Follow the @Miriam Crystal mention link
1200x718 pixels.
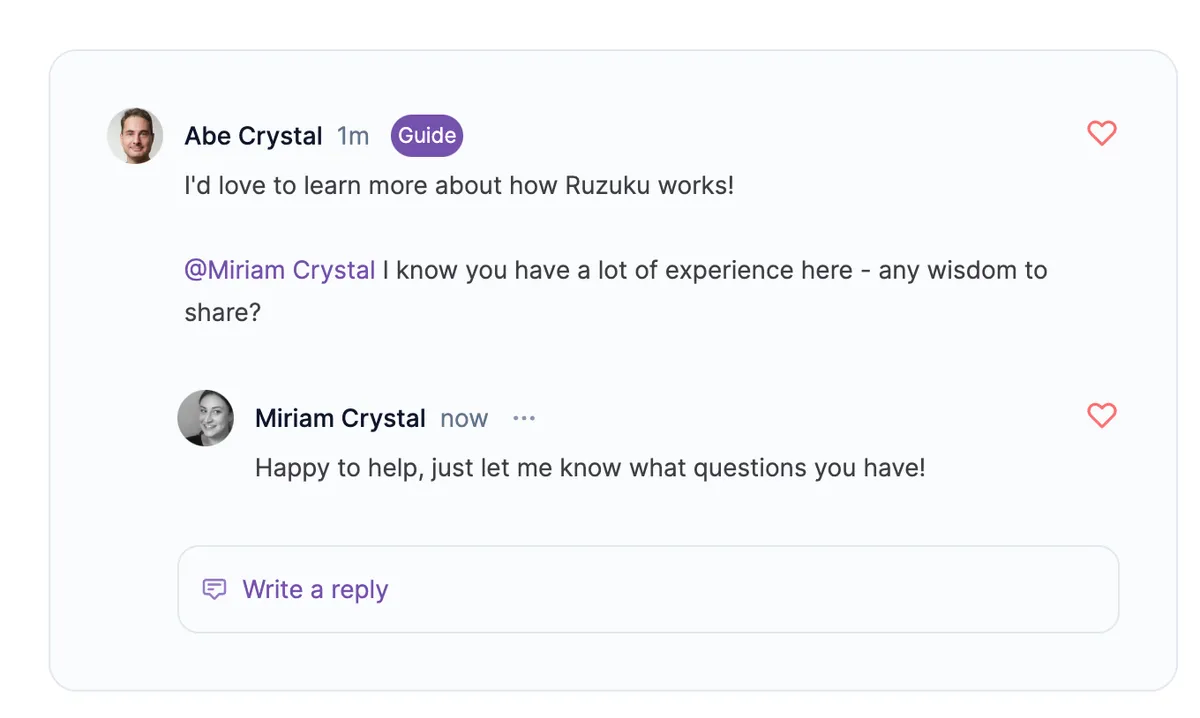tap(280, 270)
